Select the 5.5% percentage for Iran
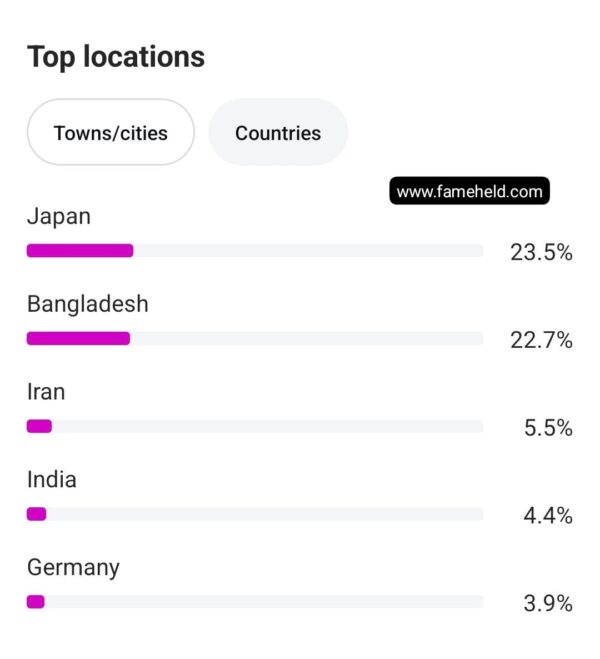 click(548, 428)
